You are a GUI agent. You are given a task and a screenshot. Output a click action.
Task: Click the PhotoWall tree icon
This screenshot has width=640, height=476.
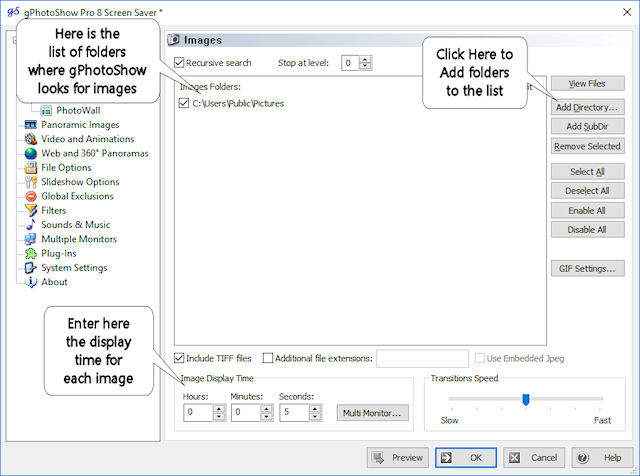pos(46,111)
